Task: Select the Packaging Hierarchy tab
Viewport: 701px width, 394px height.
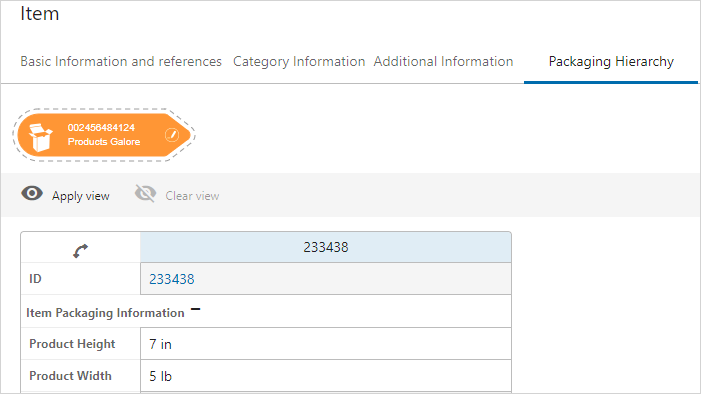Action: tap(611, 61)
